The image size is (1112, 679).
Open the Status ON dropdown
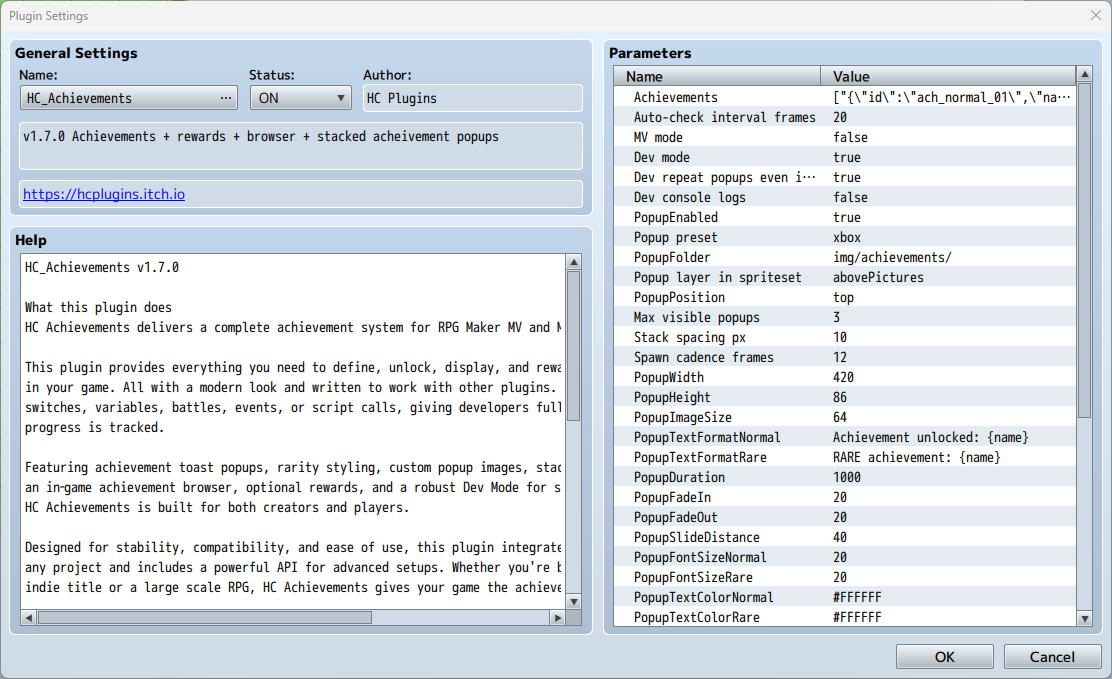pos(301,98)
